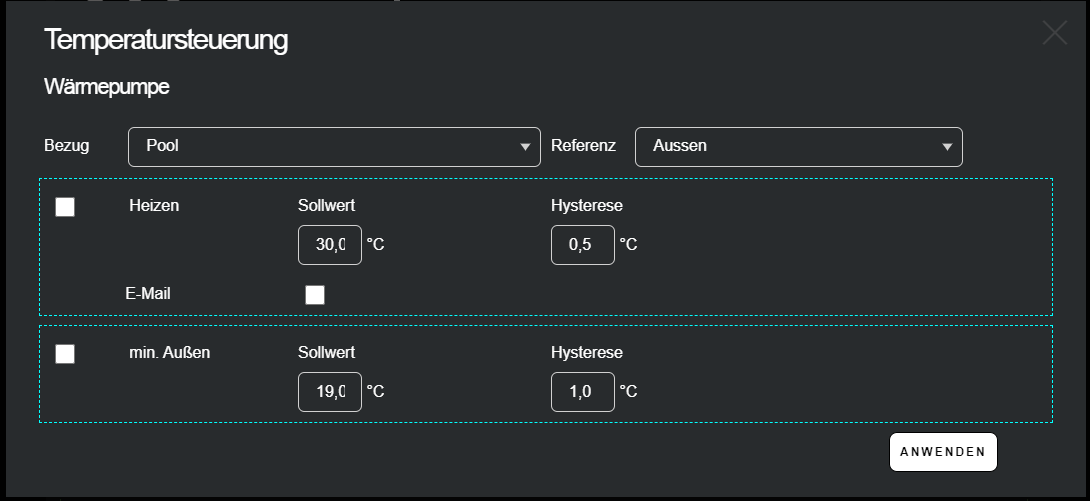Check the min. Außen checkbox

point(65,354)
